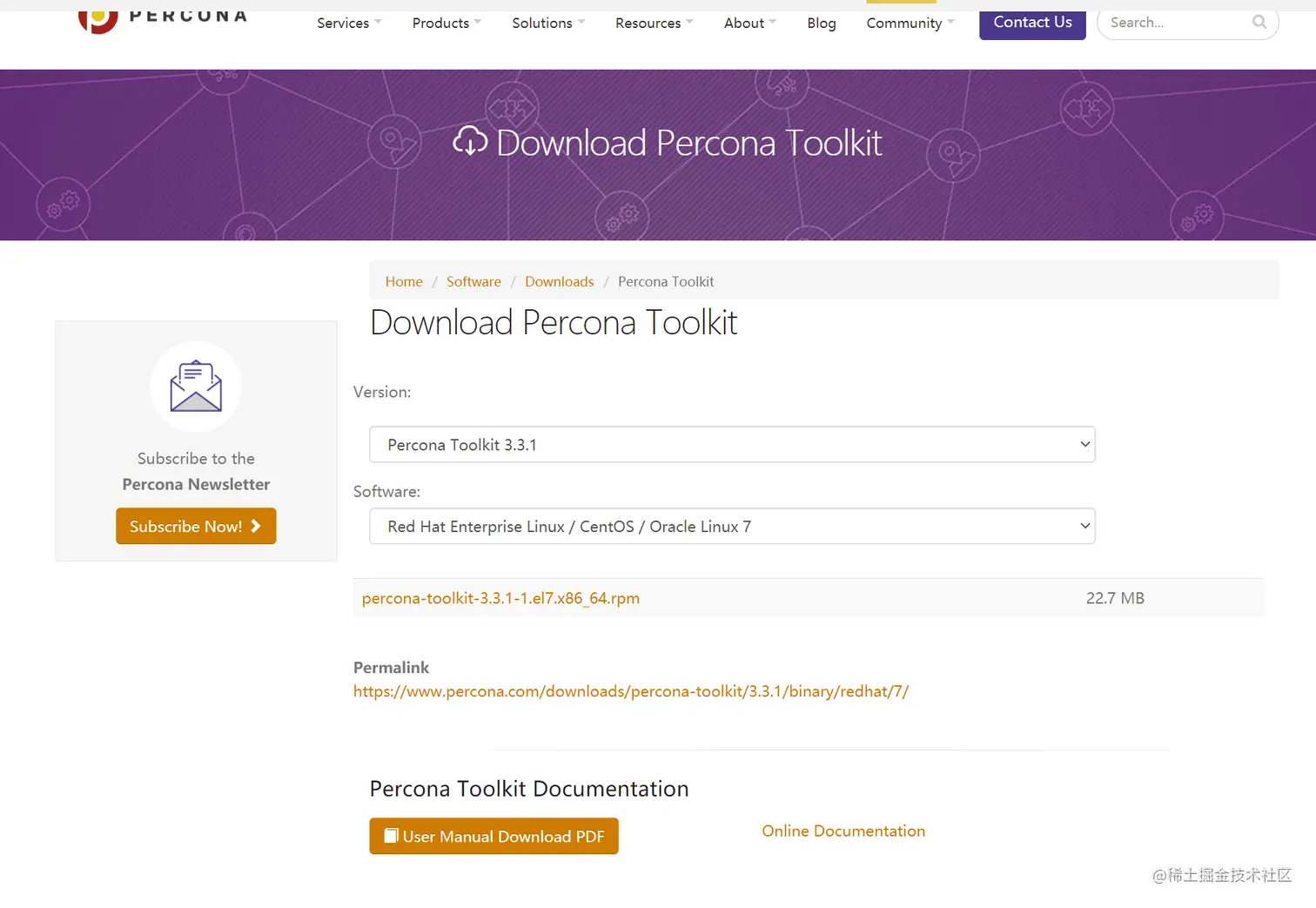Click Home breadcrumb link
1316x908 pixels.
pos(404,281)
